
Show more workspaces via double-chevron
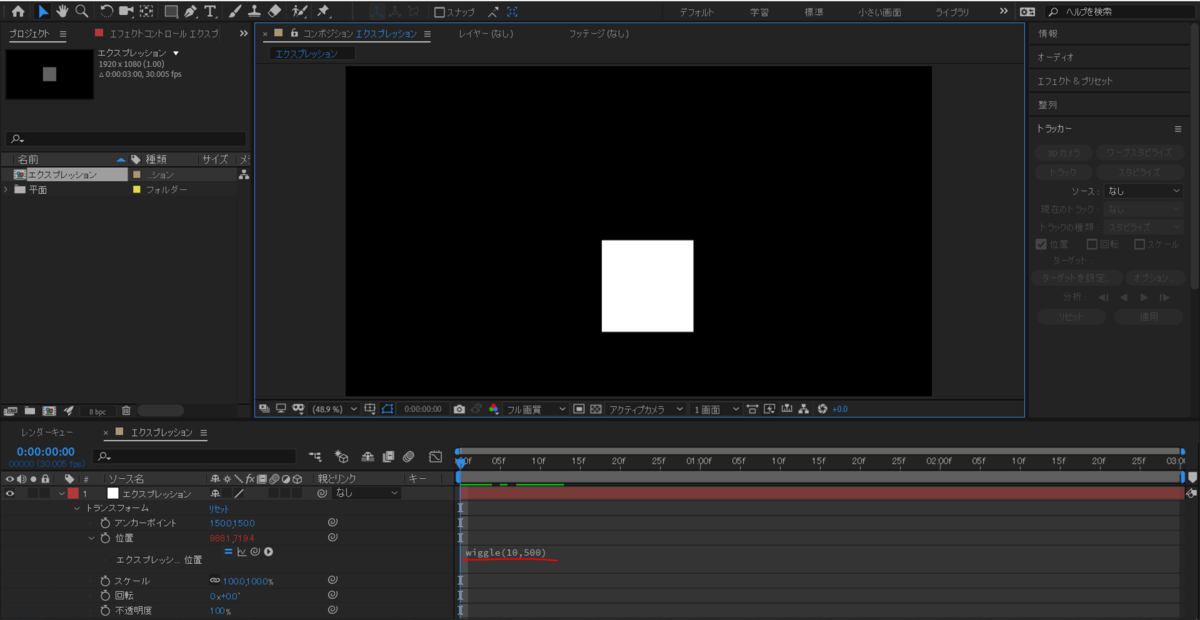tap(1004, 12)
